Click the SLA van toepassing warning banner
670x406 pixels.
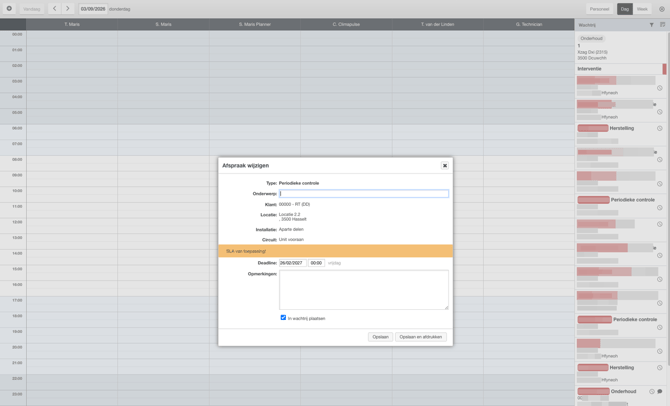pyautogui.click(x=335, y=251)
